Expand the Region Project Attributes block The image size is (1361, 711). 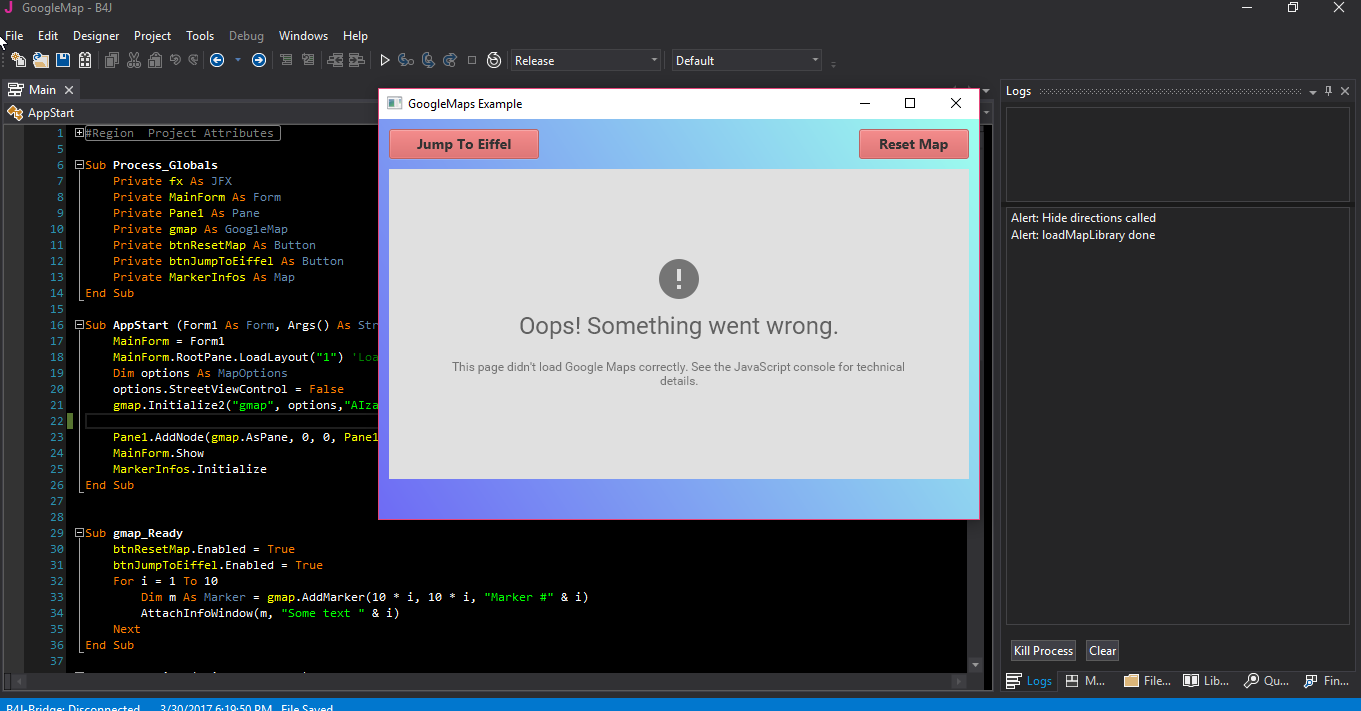pos(79,132)
